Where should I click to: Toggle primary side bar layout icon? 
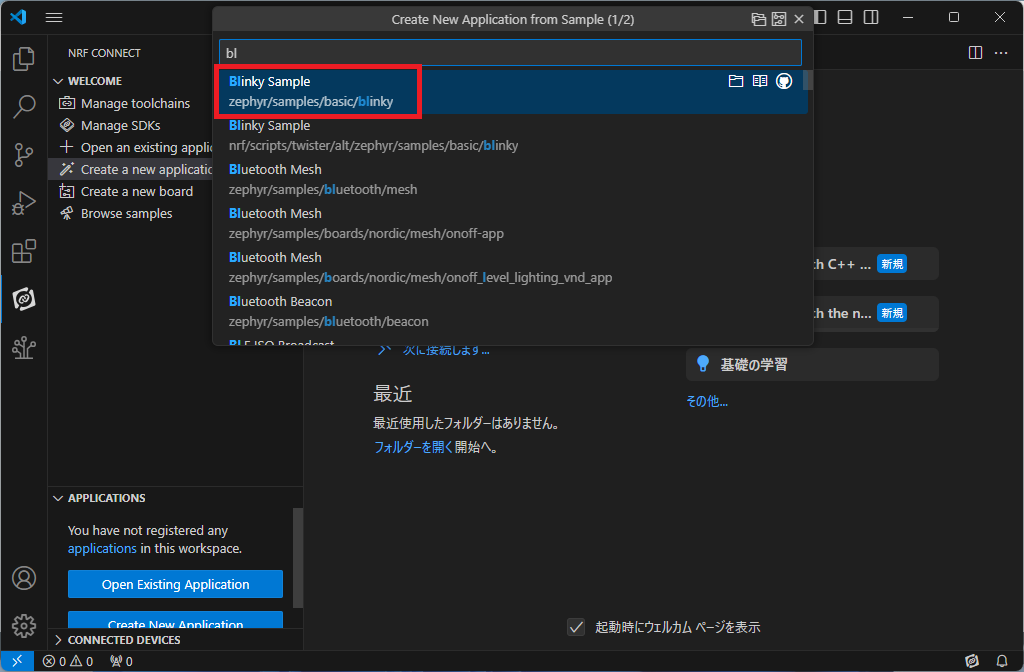(x=821, y=18)
